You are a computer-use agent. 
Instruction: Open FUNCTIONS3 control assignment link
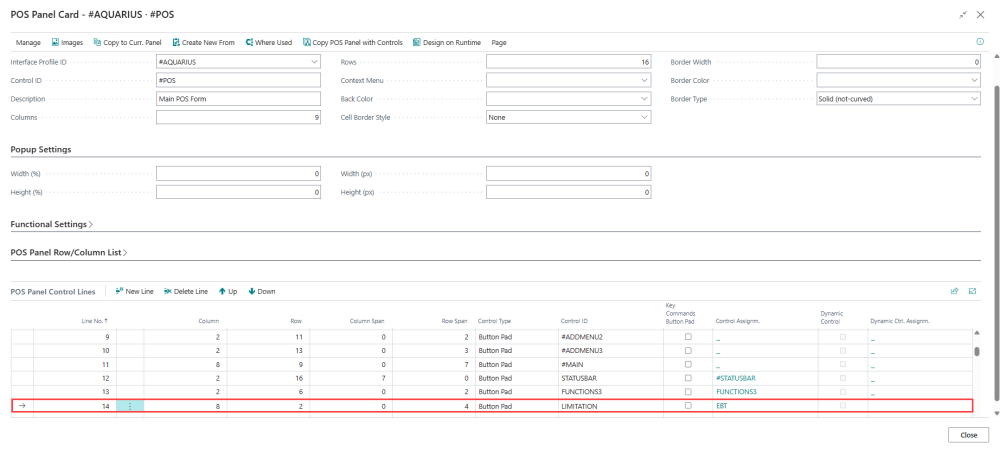[736, 392]
